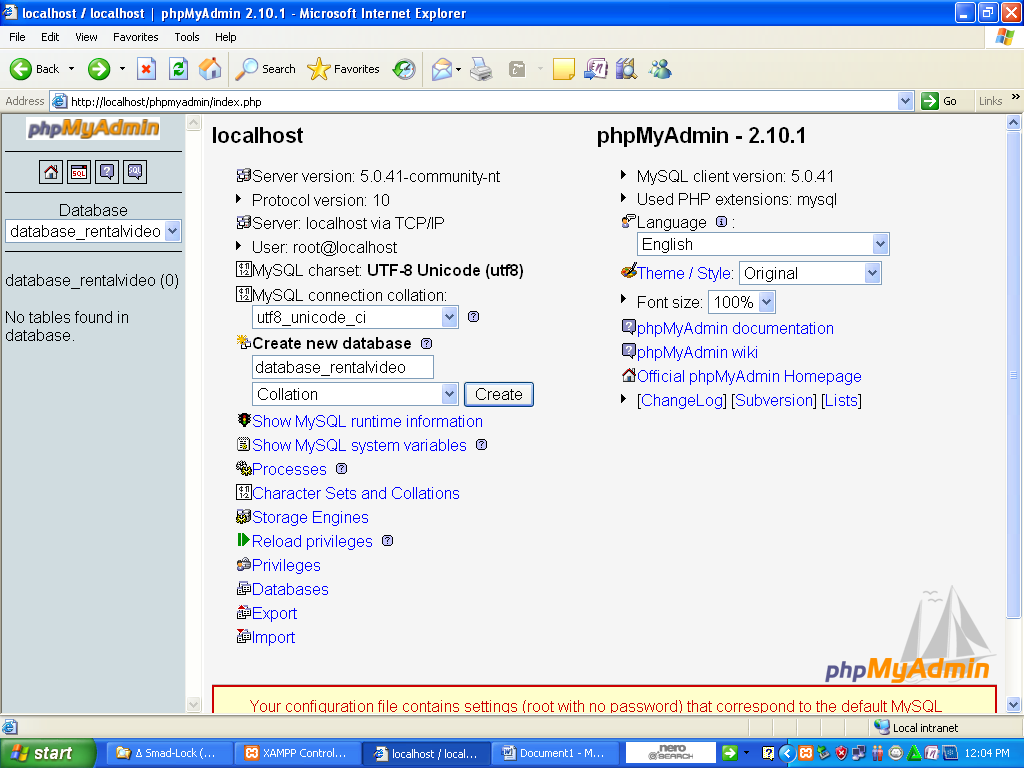This screenshot has width=1024, height=768.
Task: Click the yellow note toolbar icon
Action: pyautogui.click(x=564, y=69)
